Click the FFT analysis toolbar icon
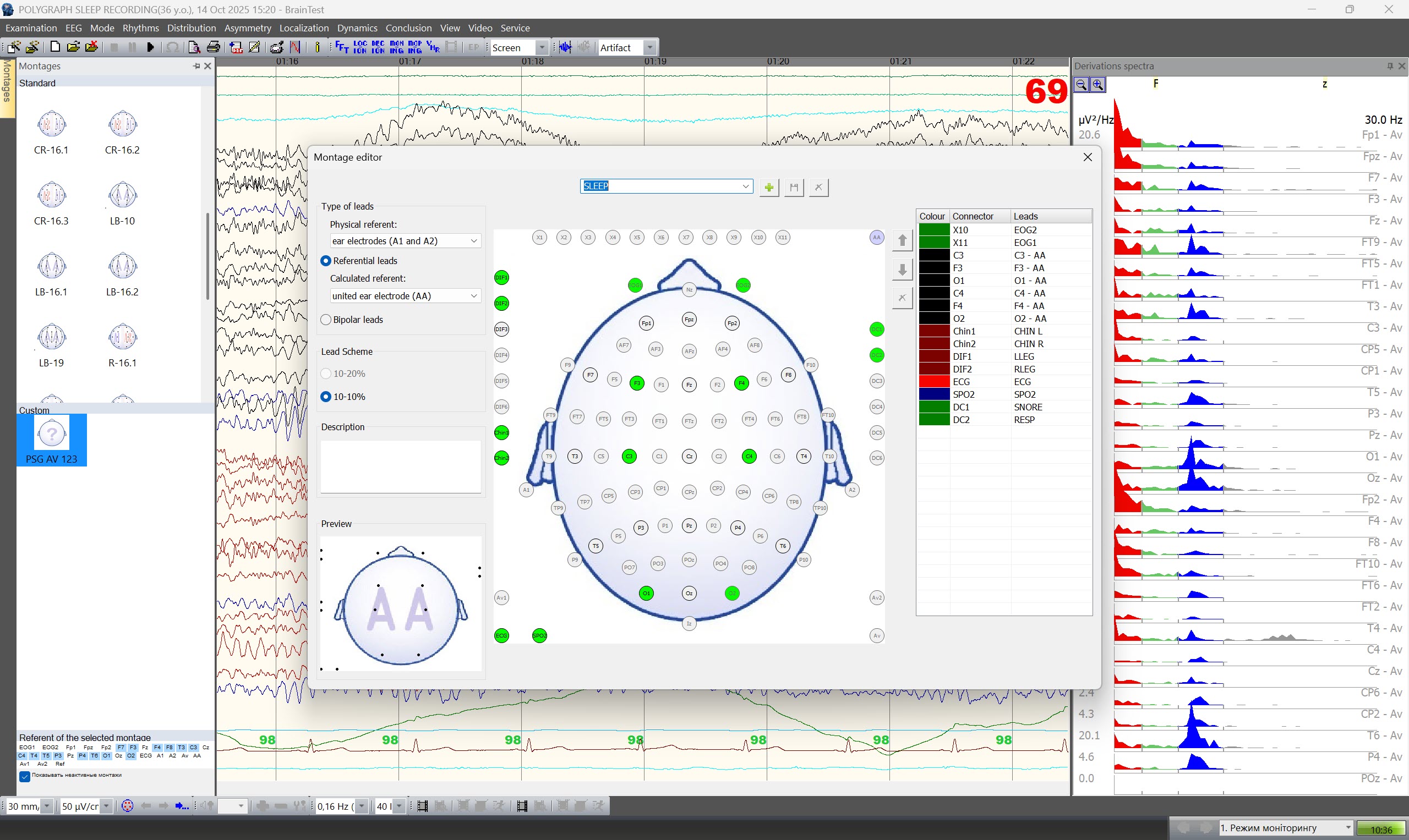1409x840 pixels. [x=341, y=47]
